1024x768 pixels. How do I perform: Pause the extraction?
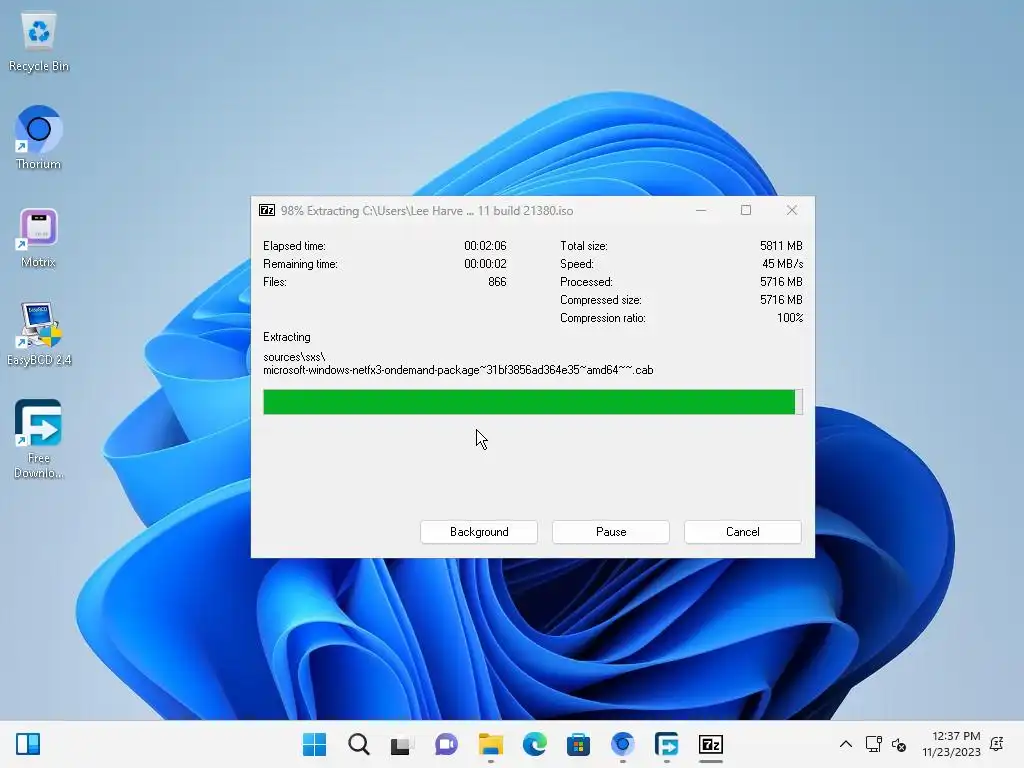pyautogui.click(x=611, y=532)
